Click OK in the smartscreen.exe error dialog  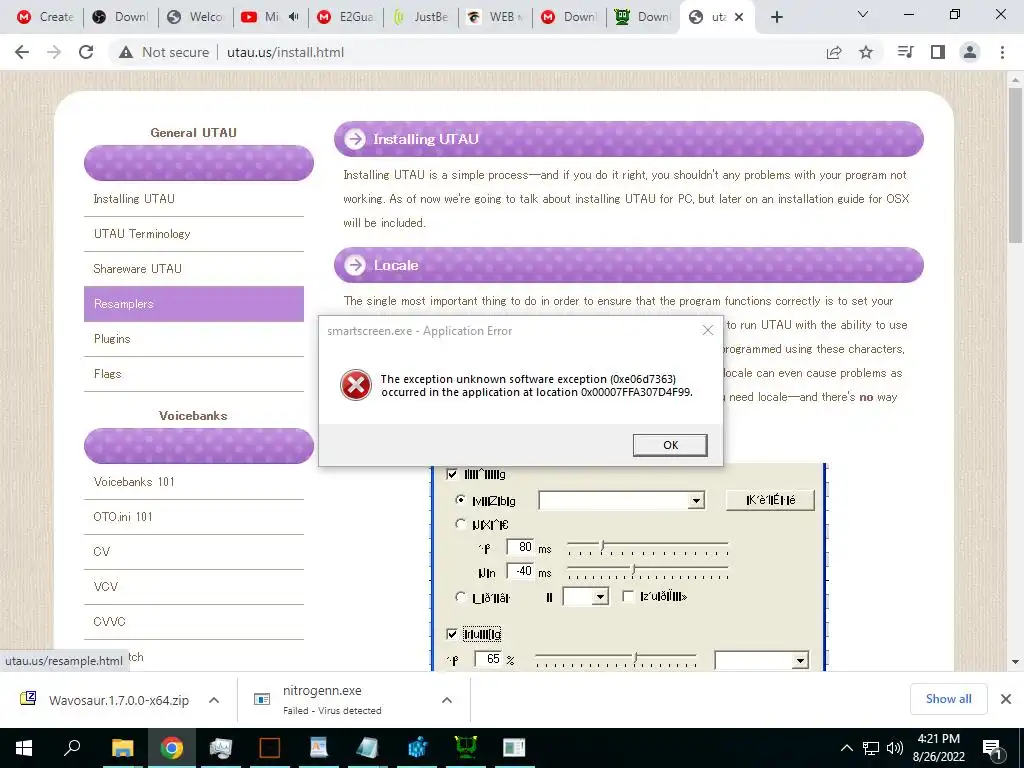click(670, 445)
